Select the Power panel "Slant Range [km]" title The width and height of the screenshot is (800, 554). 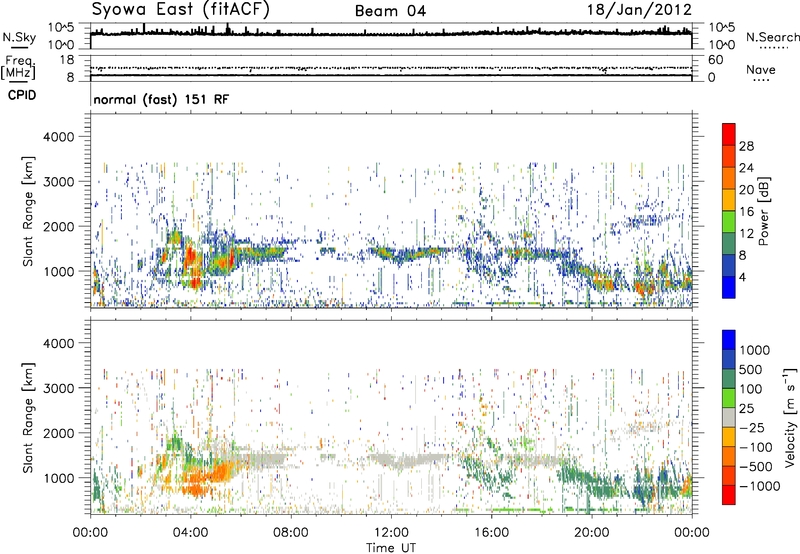tap(28, 211)
